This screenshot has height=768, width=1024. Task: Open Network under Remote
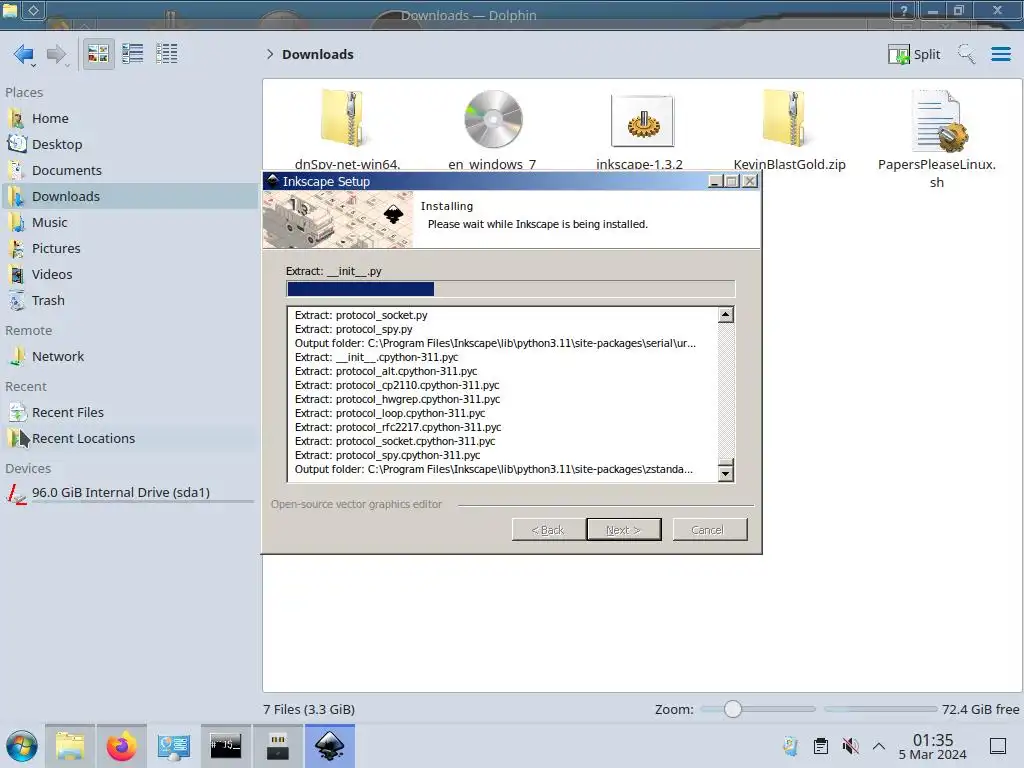(129, 357)
